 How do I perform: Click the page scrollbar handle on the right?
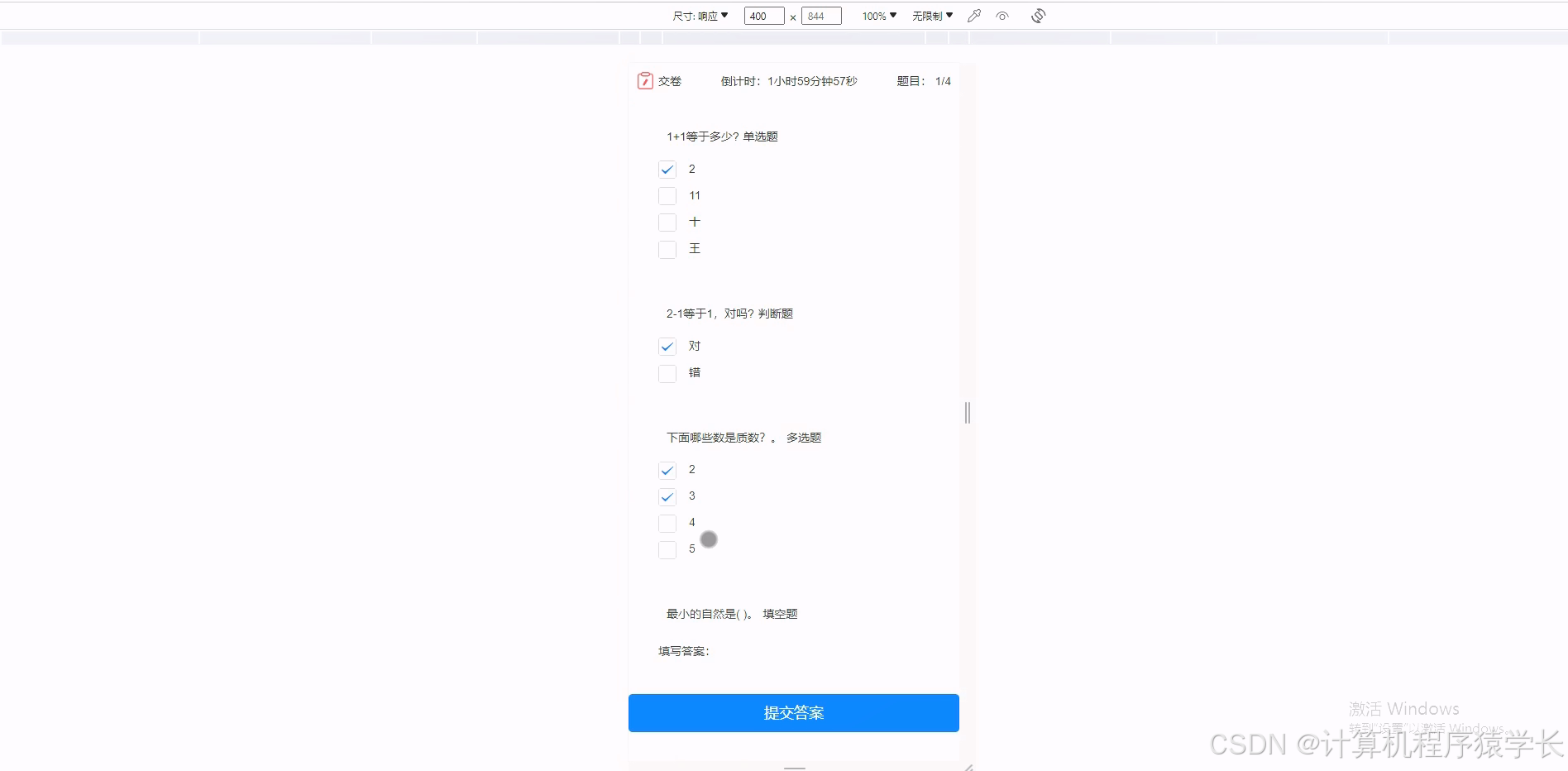[x=966, y=412]
